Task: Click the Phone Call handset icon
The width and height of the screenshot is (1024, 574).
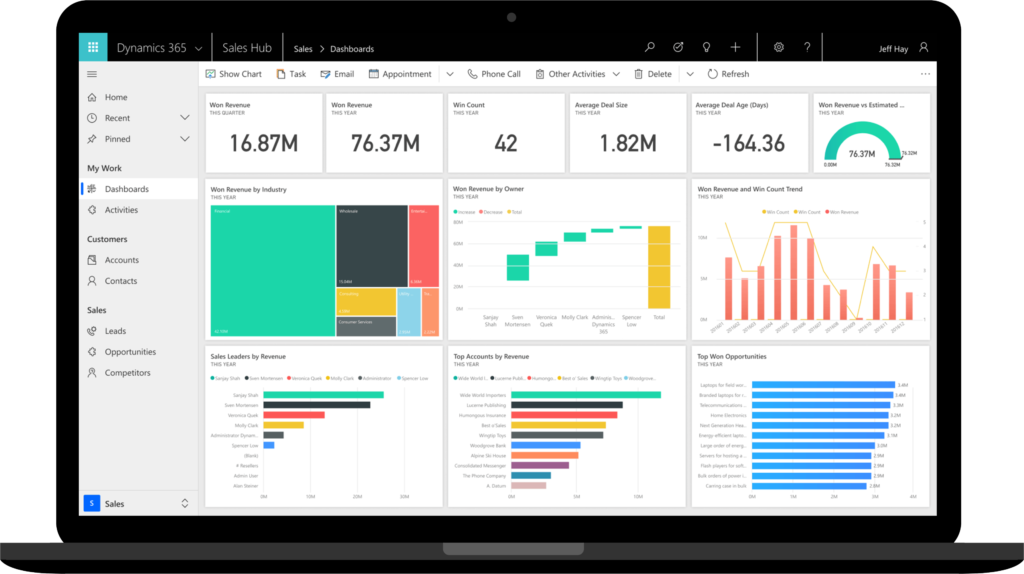Action: point(472,74)
